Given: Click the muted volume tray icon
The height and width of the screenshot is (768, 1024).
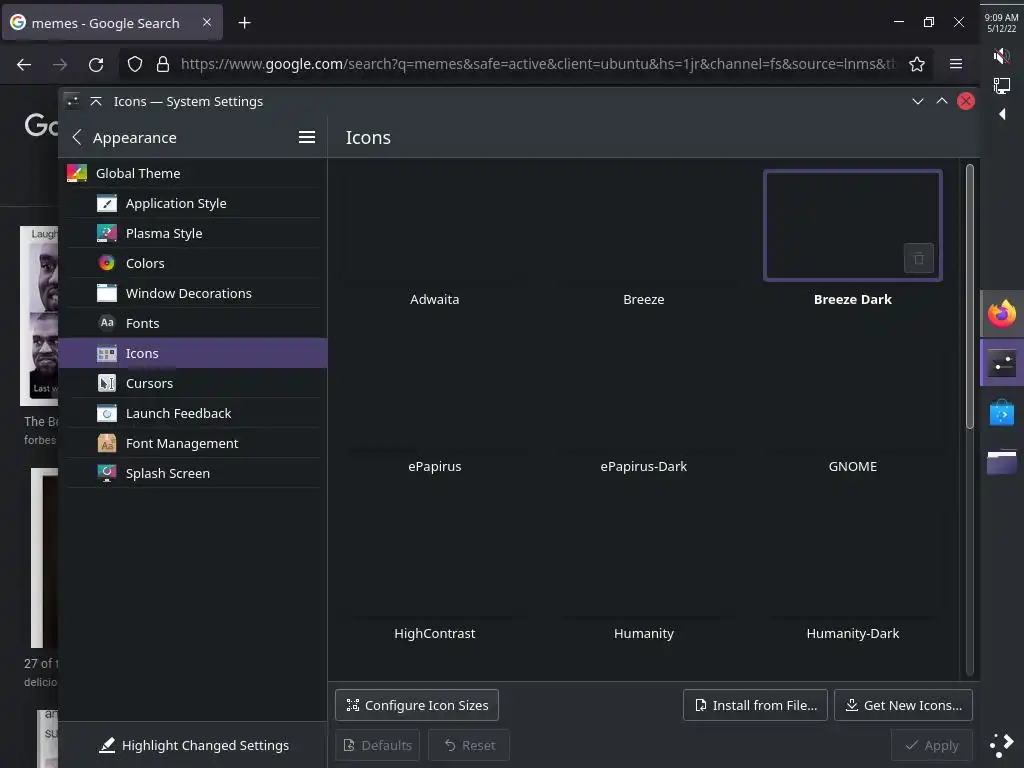Looking at the screenshot, I should pos(1002,56).
